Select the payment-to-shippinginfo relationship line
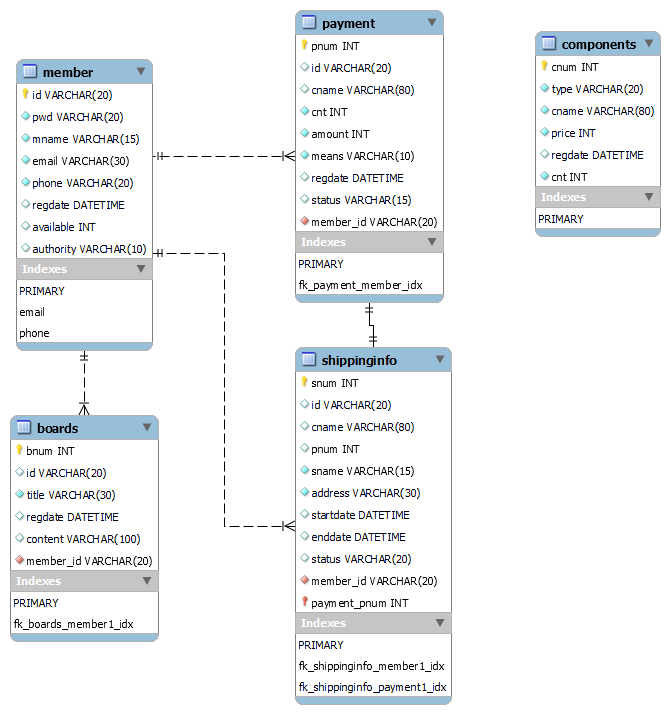 (371, 325)
